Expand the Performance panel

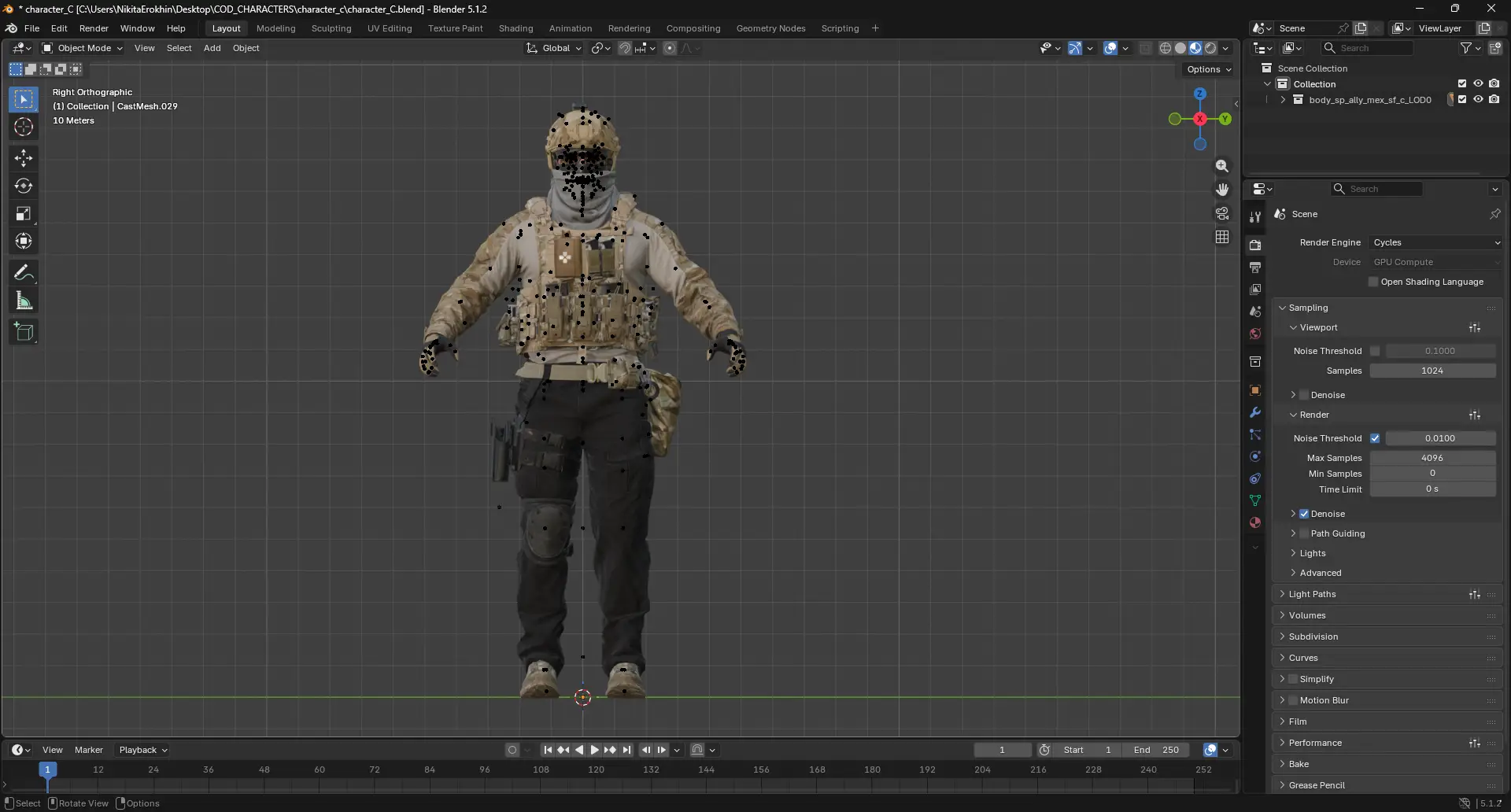(x=1315, y=743)
